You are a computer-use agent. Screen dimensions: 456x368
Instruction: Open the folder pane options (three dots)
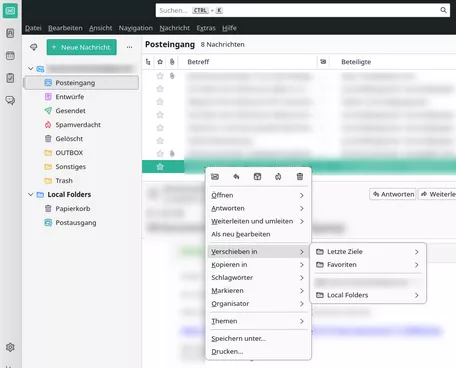point(129,47)
